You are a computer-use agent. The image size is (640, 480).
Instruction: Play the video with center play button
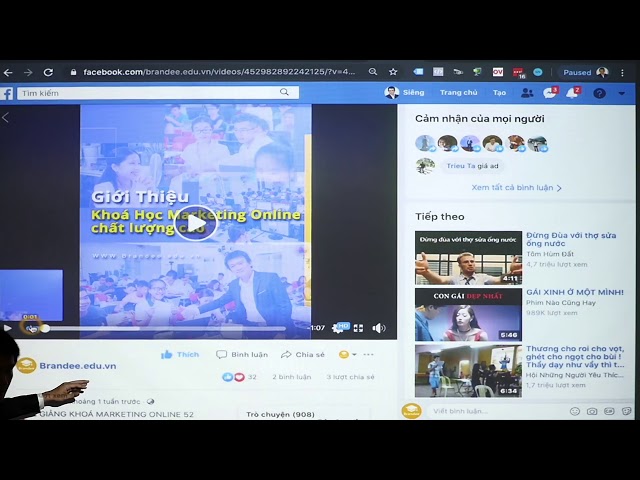[x=196, y=223]
